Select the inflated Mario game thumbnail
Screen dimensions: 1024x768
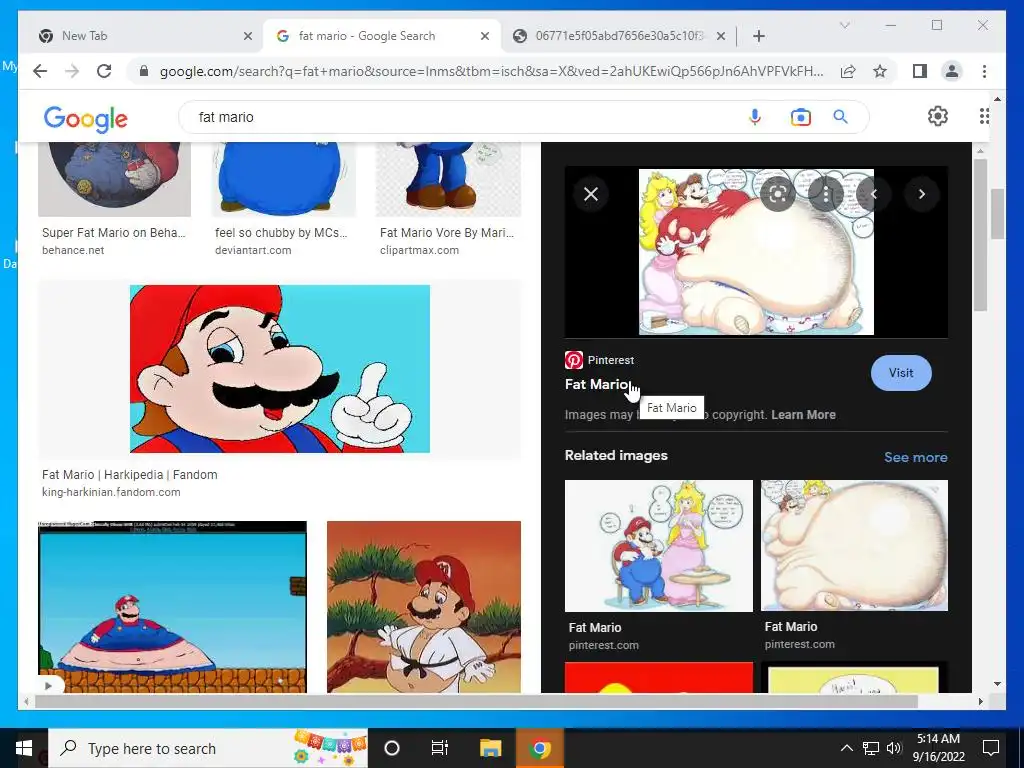(172, 607)
